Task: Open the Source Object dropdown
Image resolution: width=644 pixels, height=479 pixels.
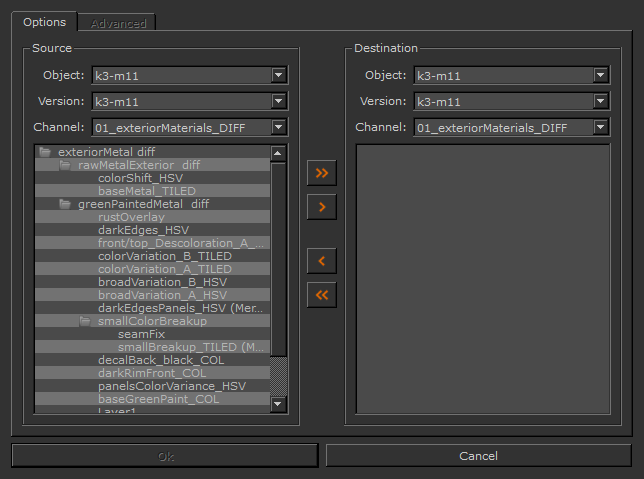Action: (279, 75)
